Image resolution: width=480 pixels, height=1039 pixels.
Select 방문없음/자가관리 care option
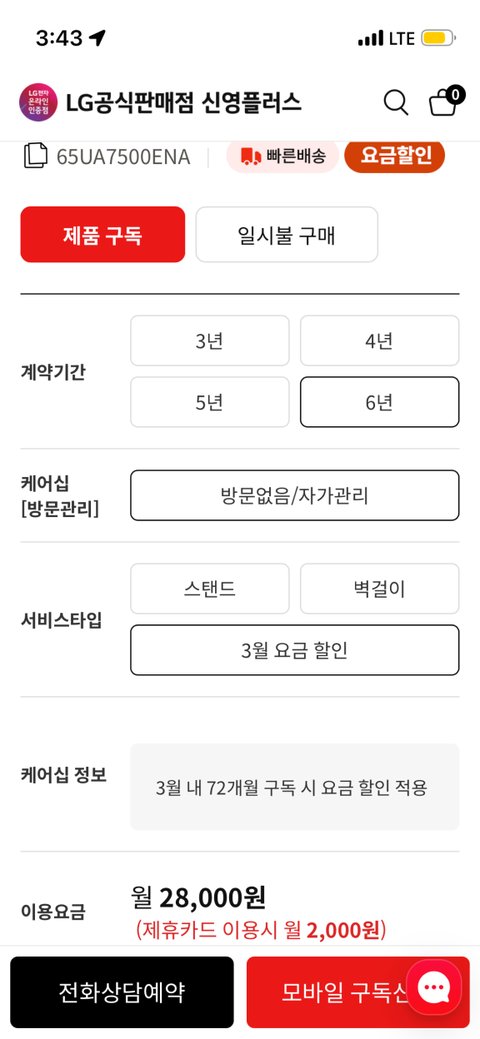pyautogui.click(x=294, y=496)
